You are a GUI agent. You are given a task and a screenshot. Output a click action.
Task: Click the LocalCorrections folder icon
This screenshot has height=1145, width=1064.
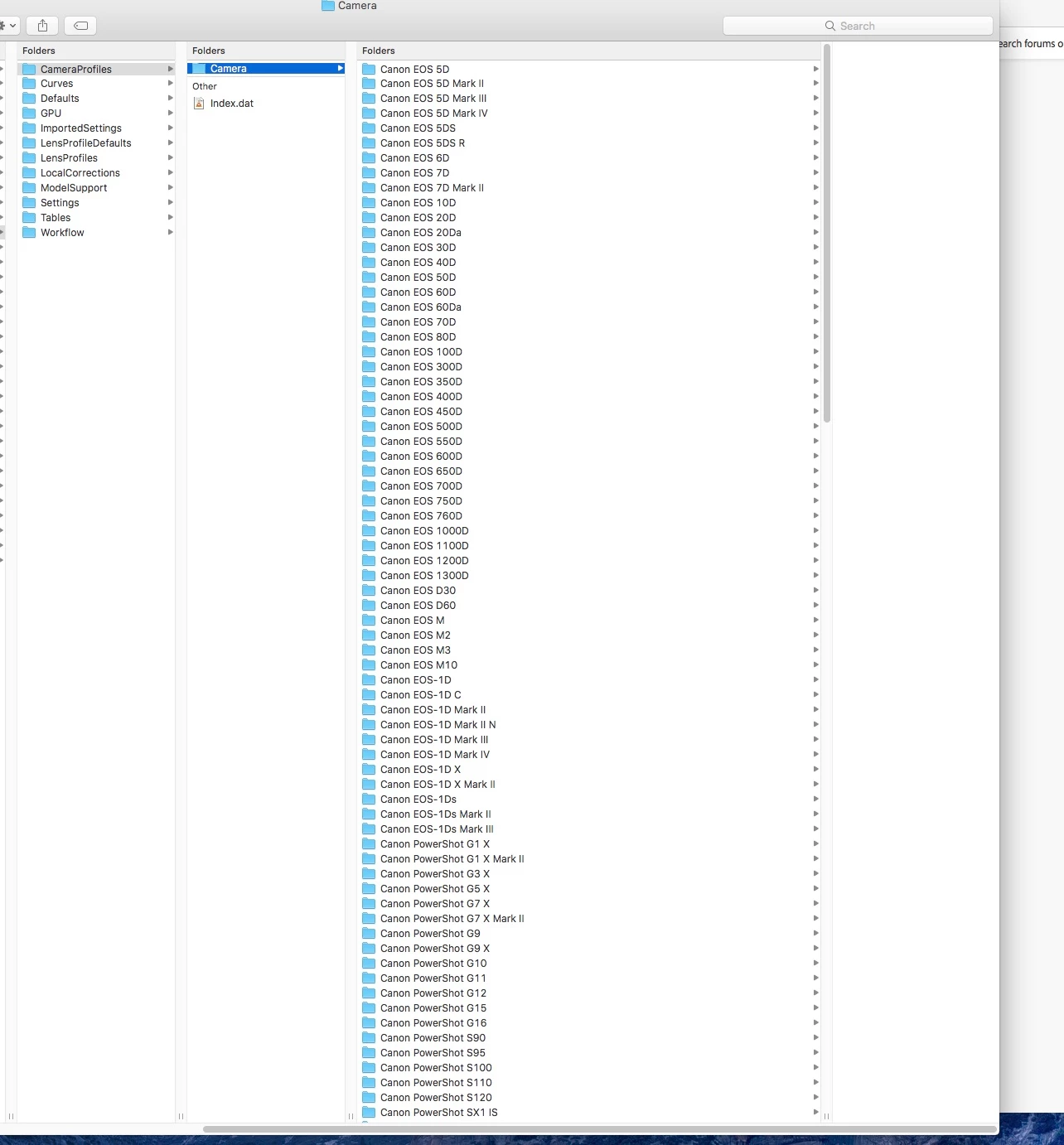click(29, 172)
